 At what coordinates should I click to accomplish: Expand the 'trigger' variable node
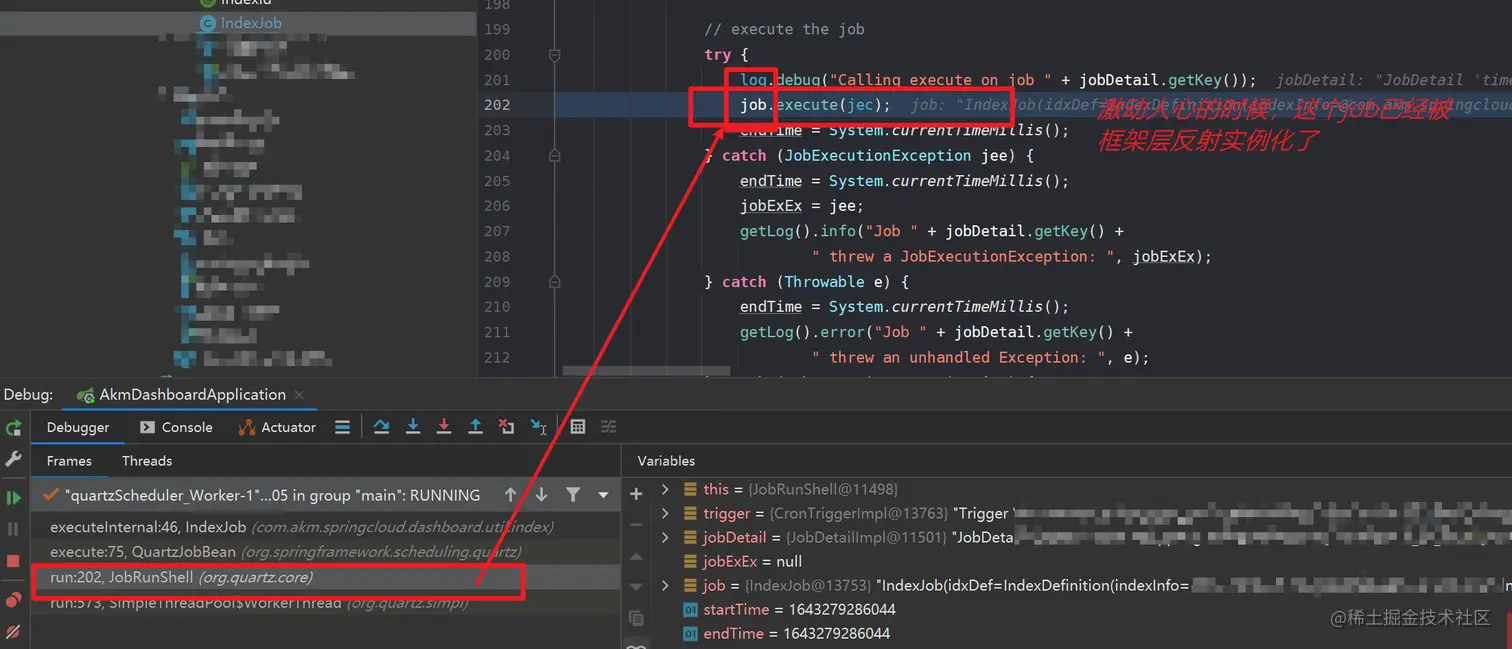[665, 513]
